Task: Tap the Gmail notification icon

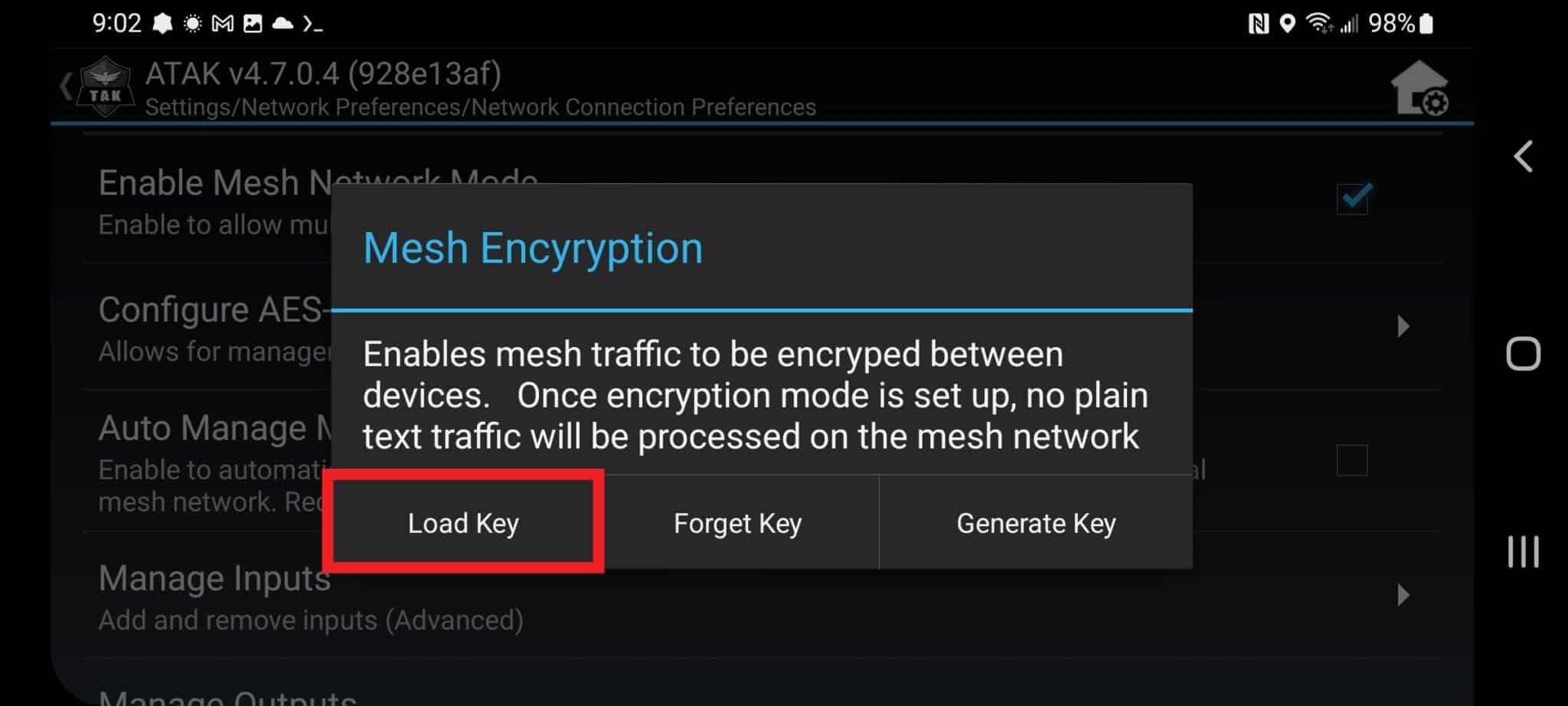Action: click(x=222, y=24)
